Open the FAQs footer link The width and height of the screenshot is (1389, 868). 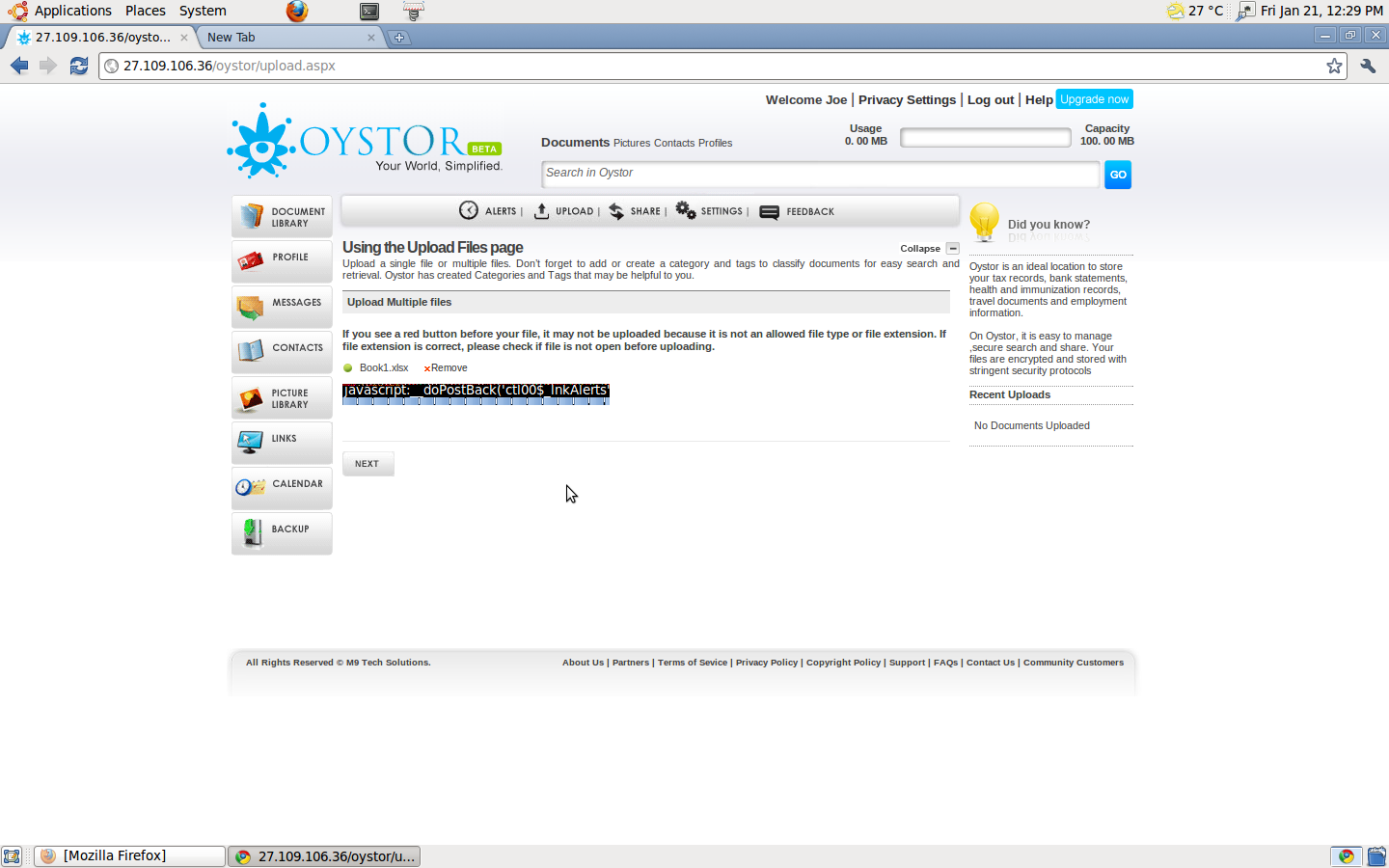(x=945, y=663)
